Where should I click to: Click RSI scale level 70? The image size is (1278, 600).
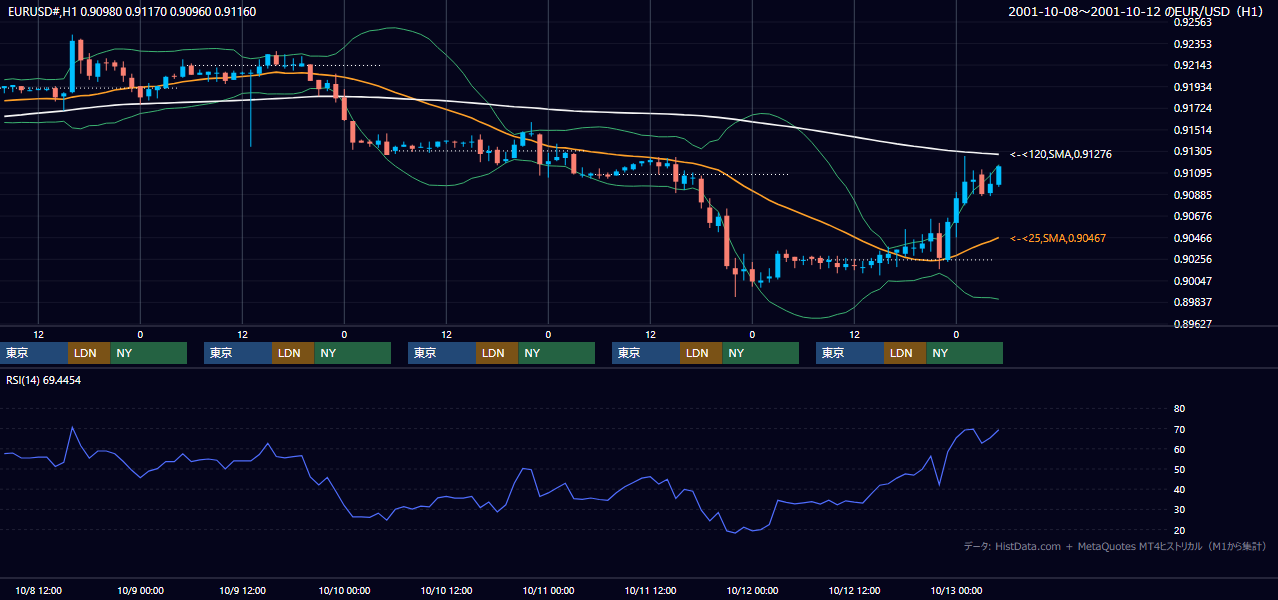coord(1179,429)
